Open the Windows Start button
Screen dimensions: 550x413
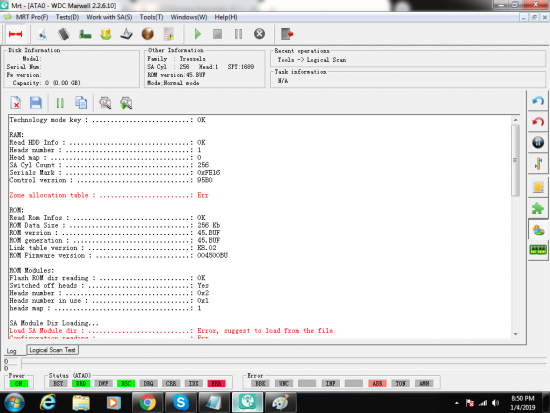pyautogui.click(x=14, y=402)
